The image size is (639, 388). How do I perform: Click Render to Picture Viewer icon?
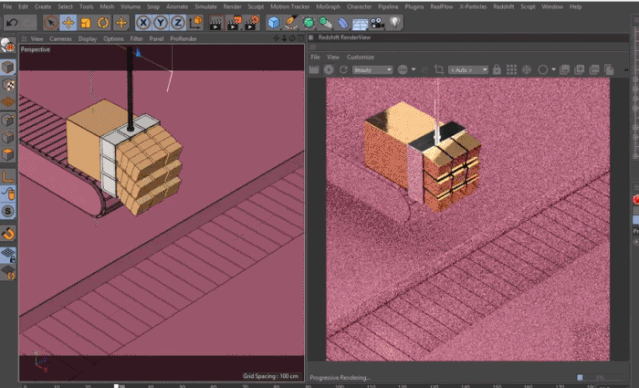pyautogui.click(x=234, y=22)
